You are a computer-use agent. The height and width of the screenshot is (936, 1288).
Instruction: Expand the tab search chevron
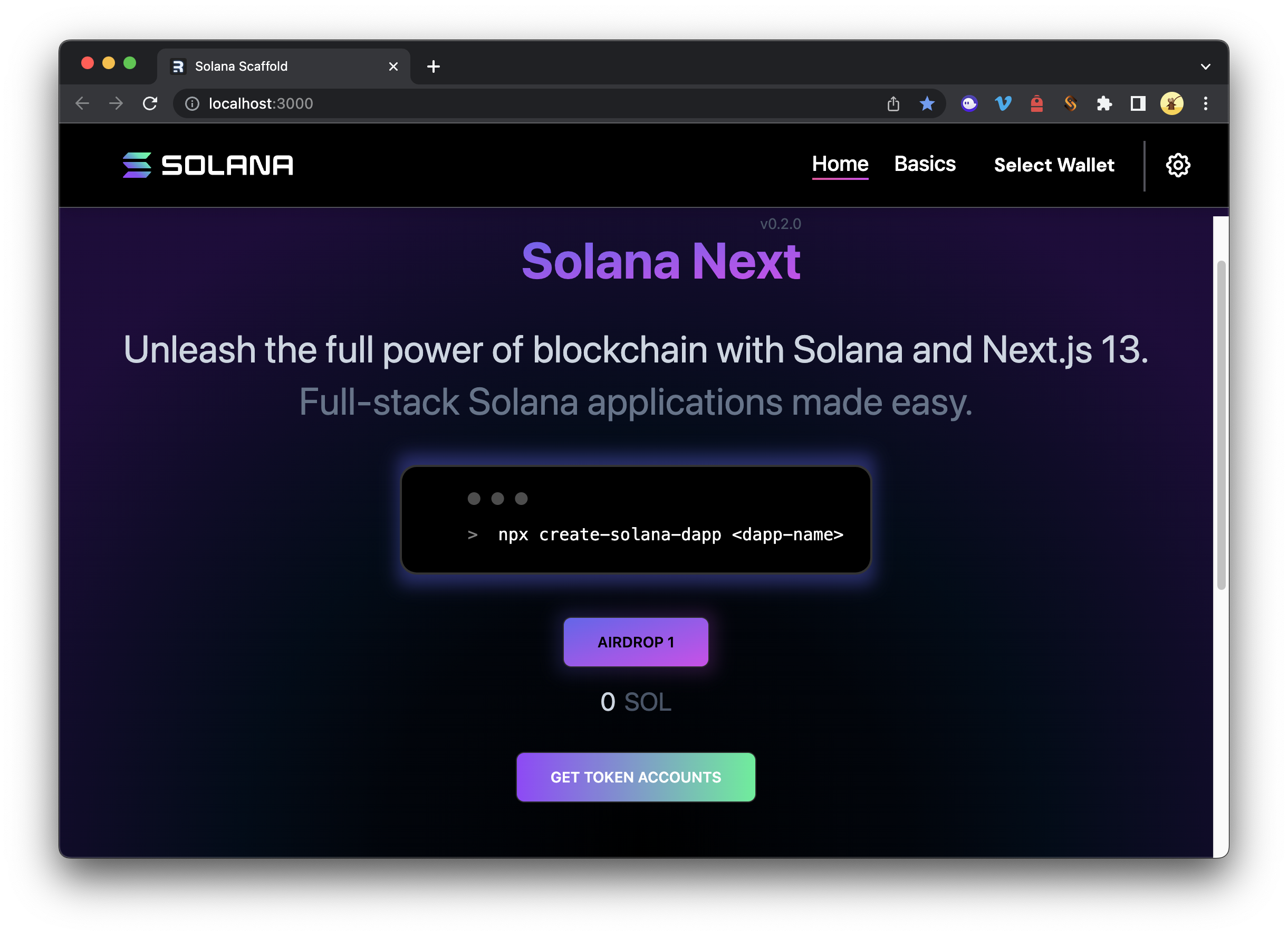coord(1206,66)
